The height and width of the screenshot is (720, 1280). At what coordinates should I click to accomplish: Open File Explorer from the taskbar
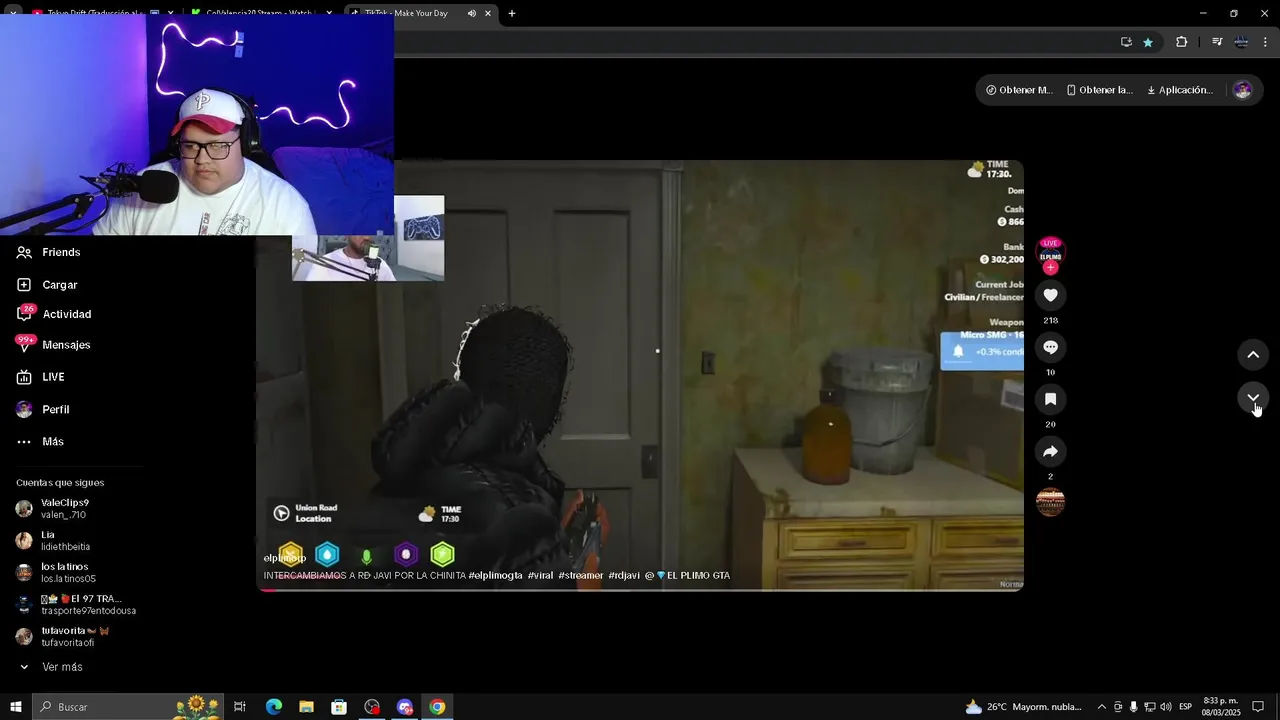(306, 707)
